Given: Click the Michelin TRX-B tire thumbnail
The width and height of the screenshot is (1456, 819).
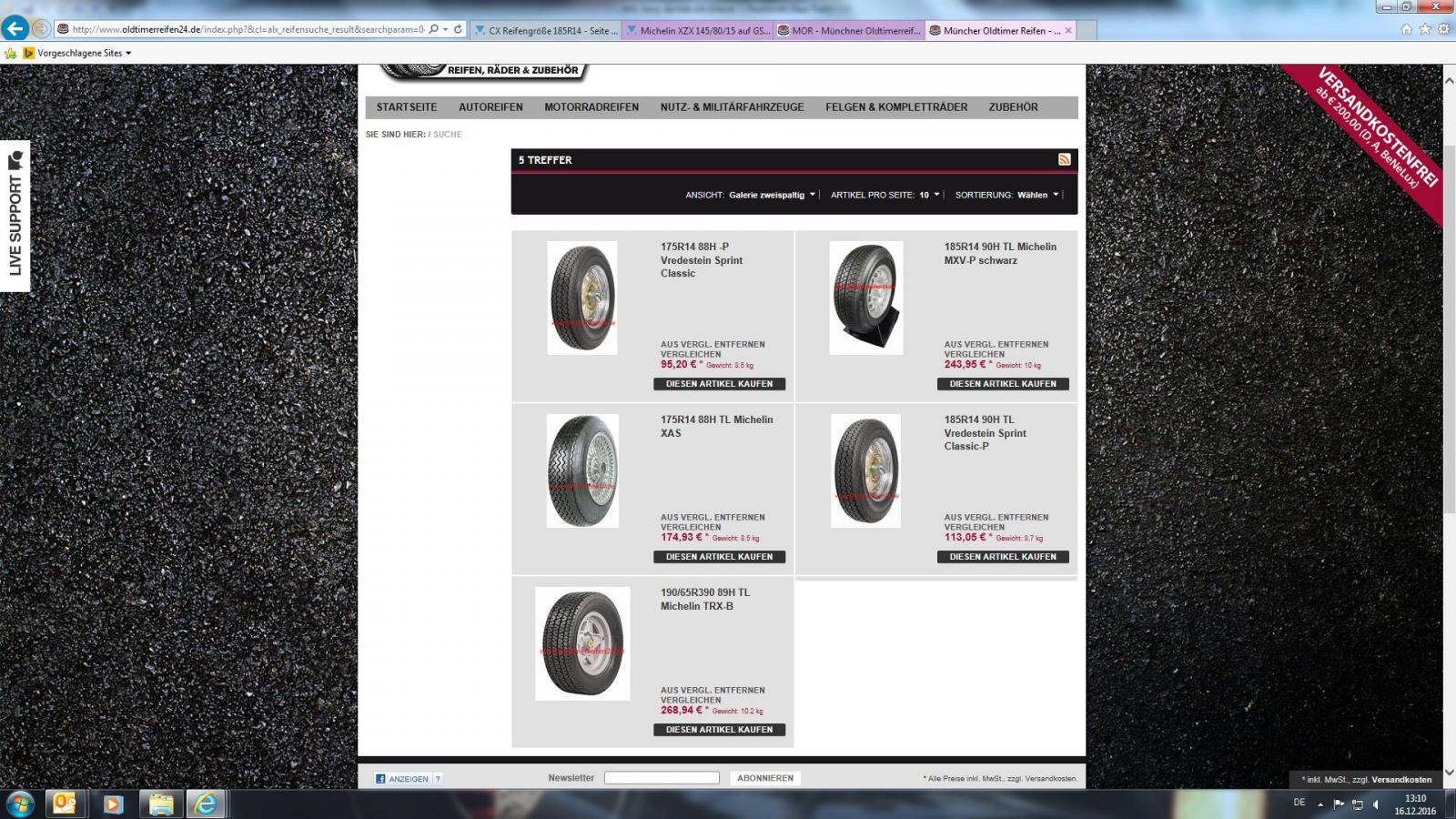Looking at the screenshot, I should pyautogui.click(x=582, y=643).
